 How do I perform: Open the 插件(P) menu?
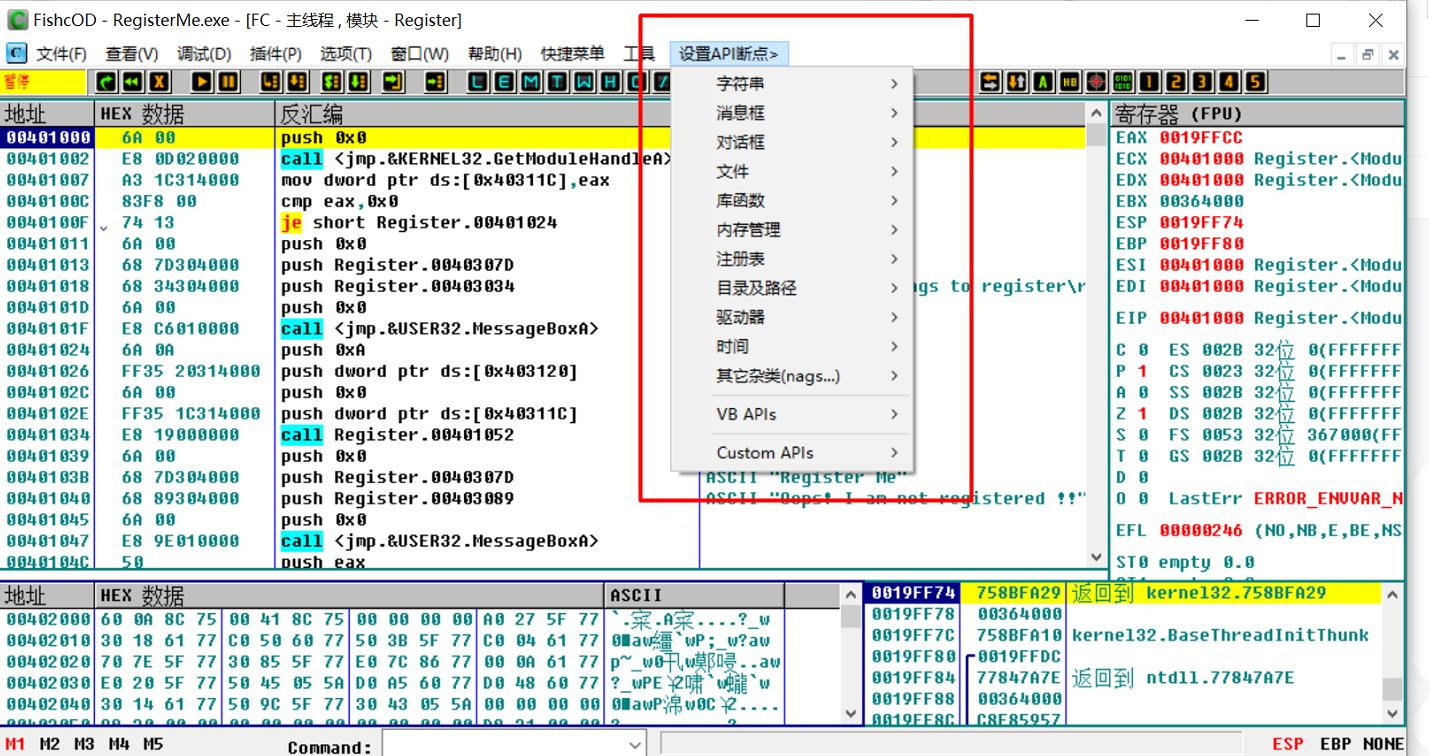[x=276, y=54]
